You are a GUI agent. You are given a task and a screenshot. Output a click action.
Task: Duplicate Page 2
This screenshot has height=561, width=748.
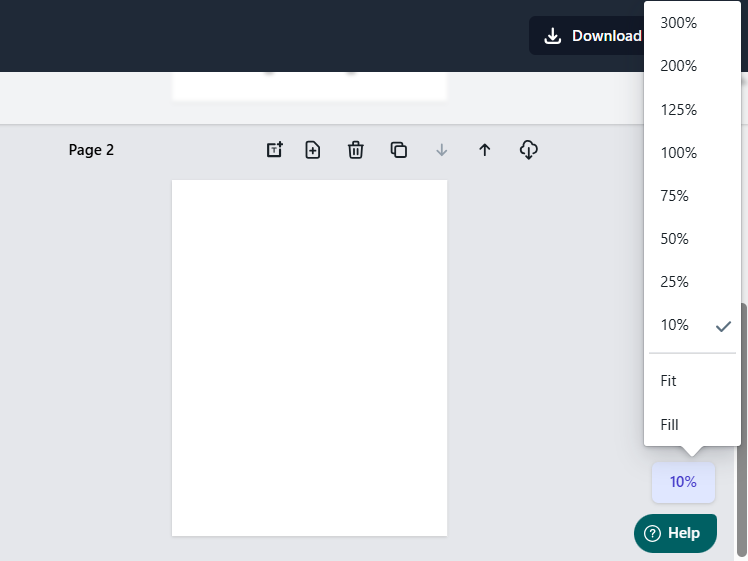398,150
